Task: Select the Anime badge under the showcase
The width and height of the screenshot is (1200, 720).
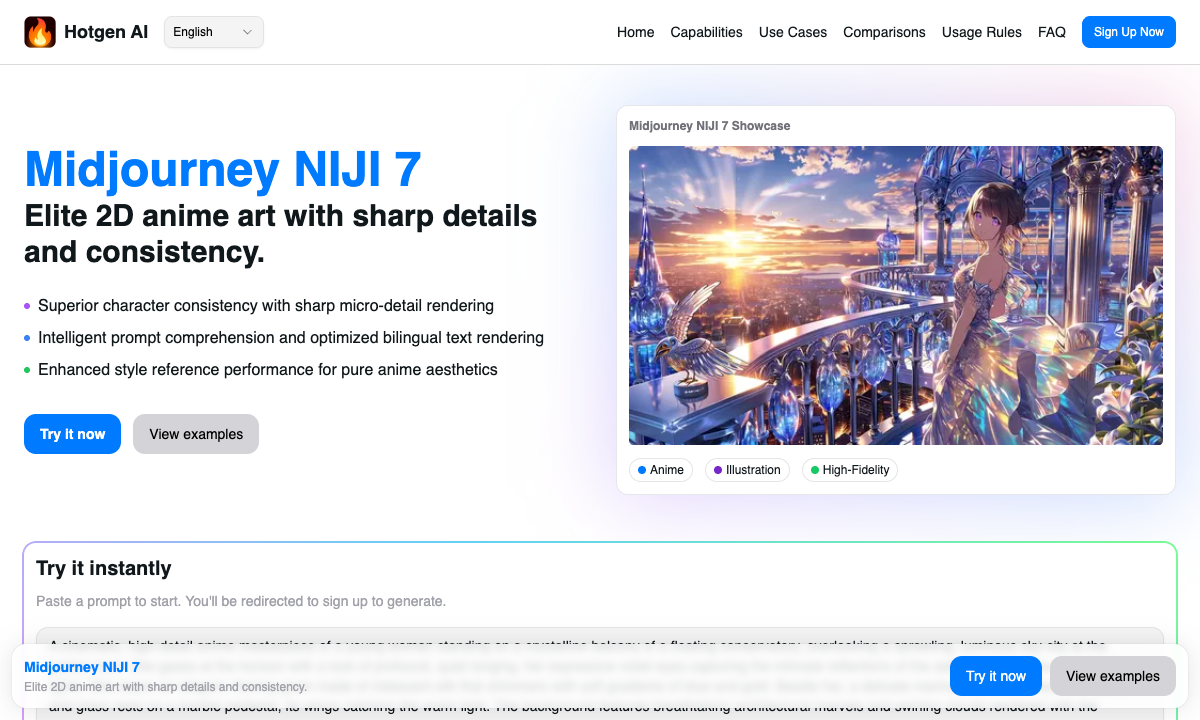Action: pyautogui.click(x=661, y=470)
